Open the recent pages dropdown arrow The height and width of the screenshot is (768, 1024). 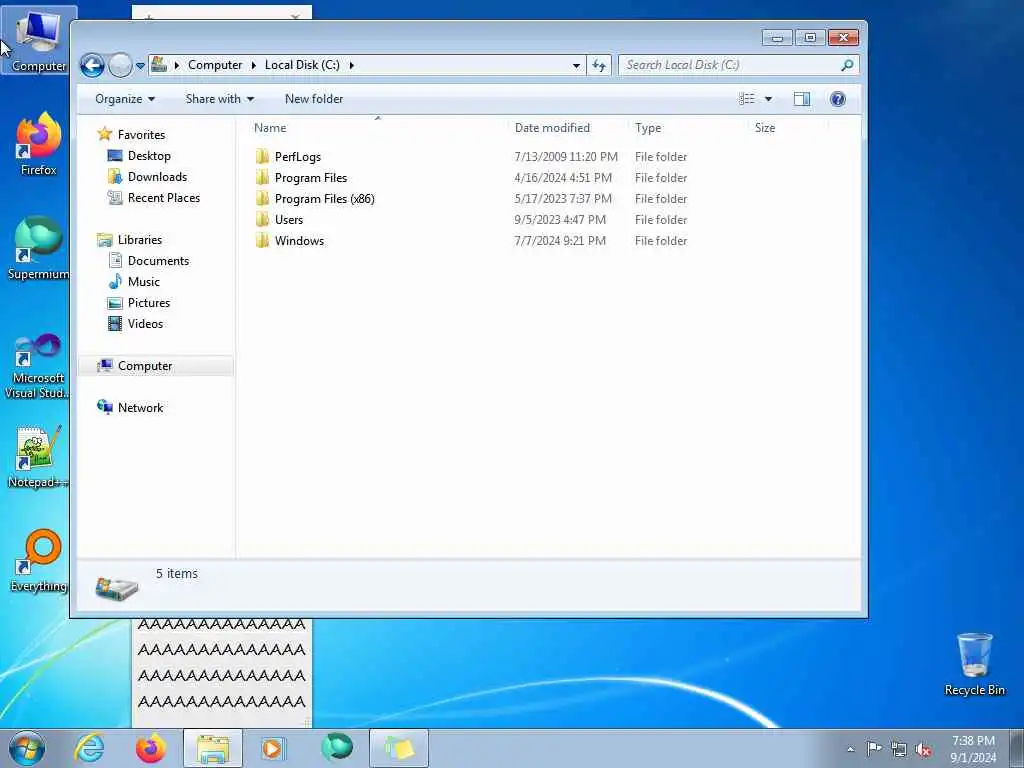140,65
